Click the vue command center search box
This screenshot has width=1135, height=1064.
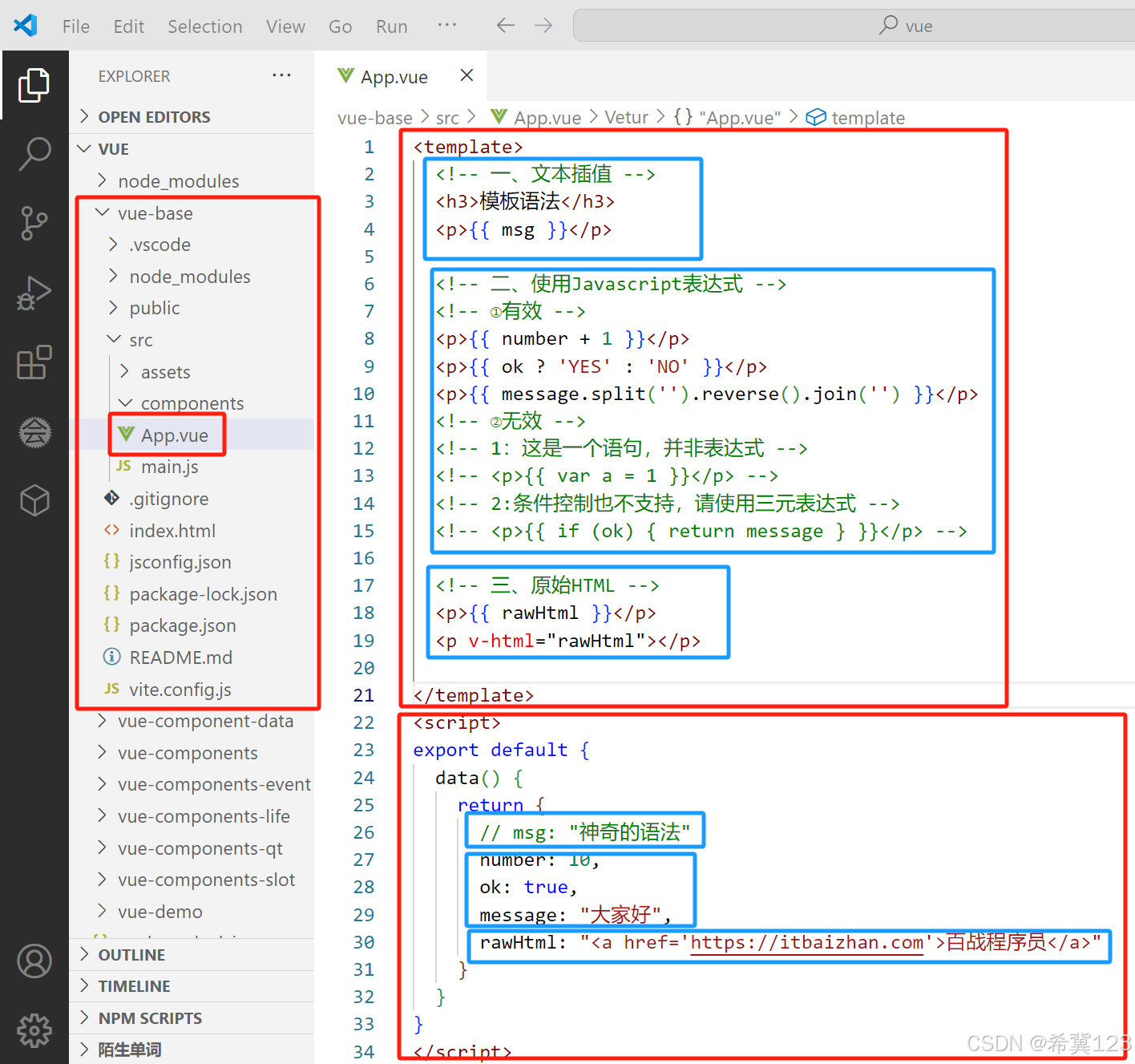(x=854, y=26)
